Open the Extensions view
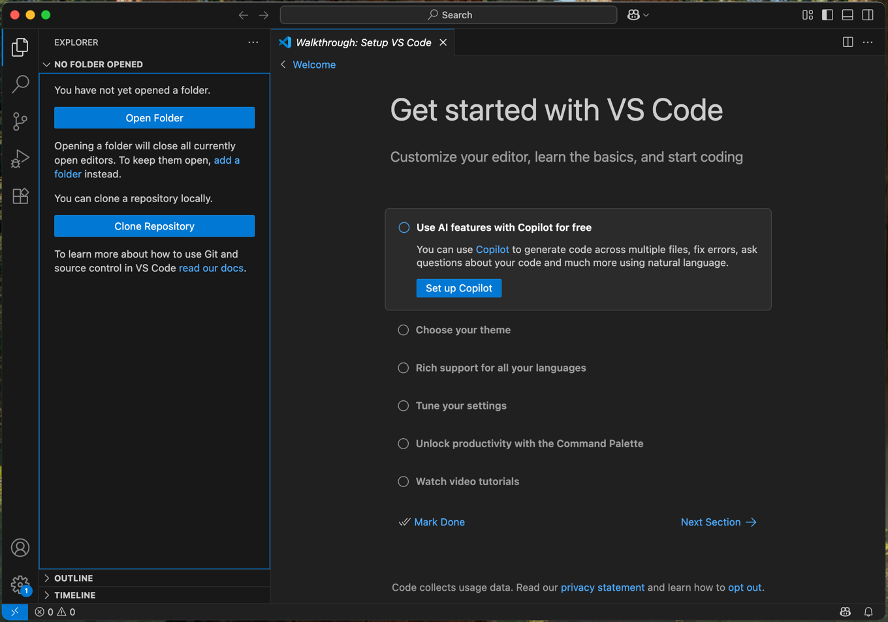The width and height of the screenshot is (888, 622). (20, 196)
